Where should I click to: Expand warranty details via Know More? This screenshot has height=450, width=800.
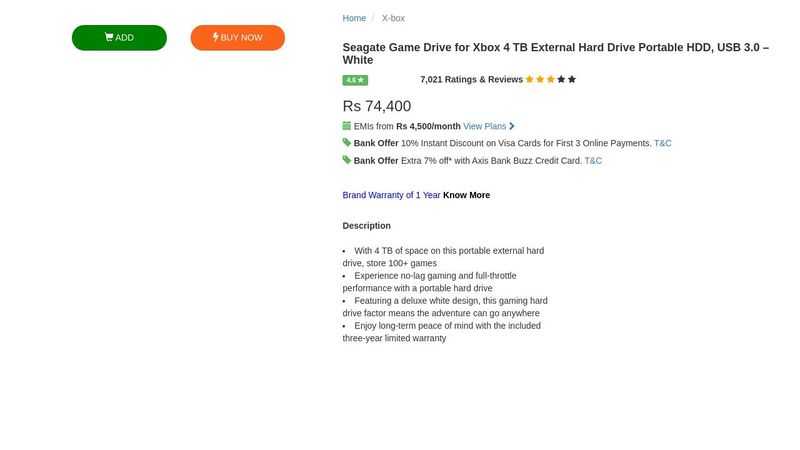pyautogui.click(x=466, y=195)
